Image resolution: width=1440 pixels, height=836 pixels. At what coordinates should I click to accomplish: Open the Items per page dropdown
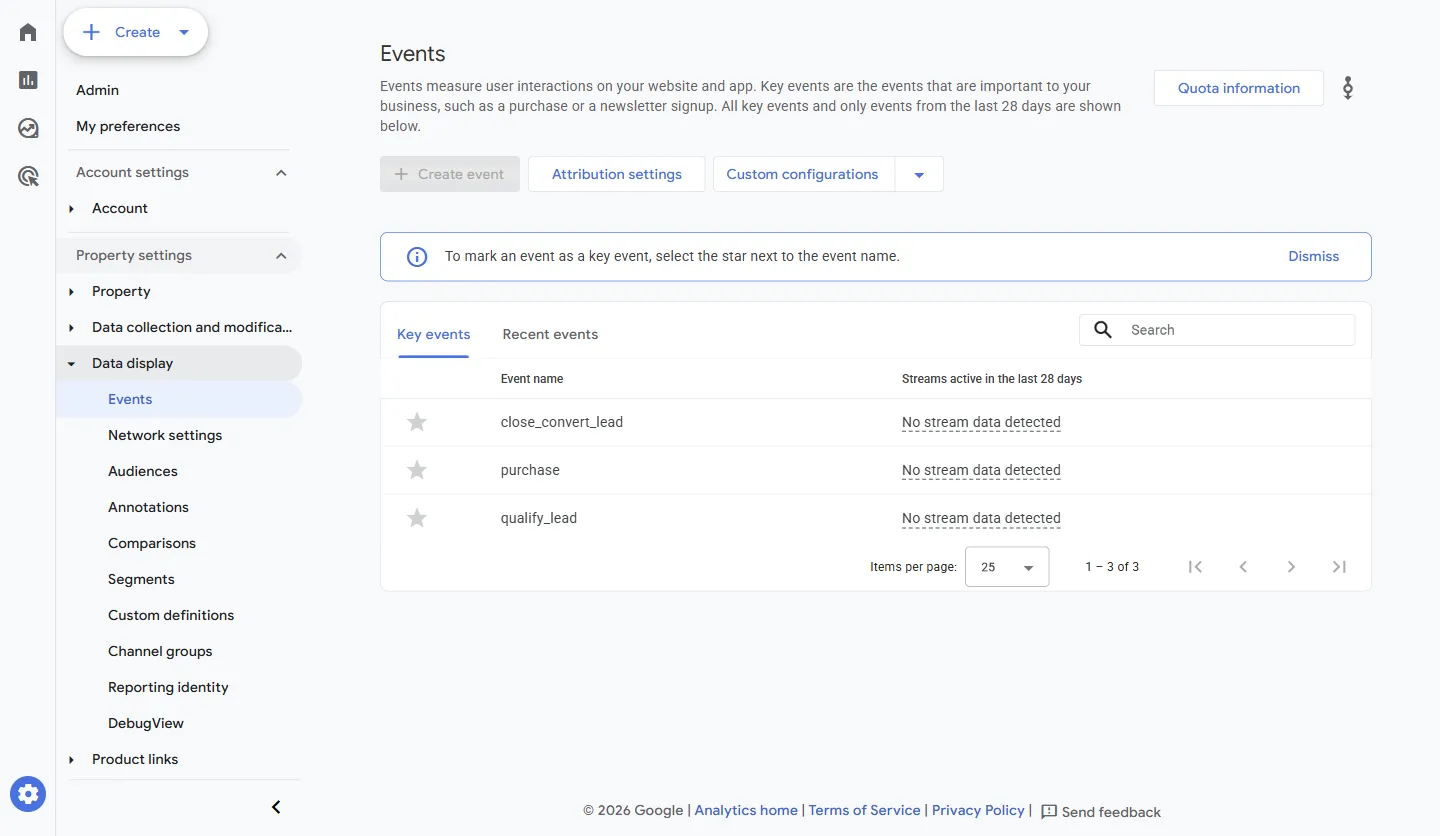(x=1007, y=567)
